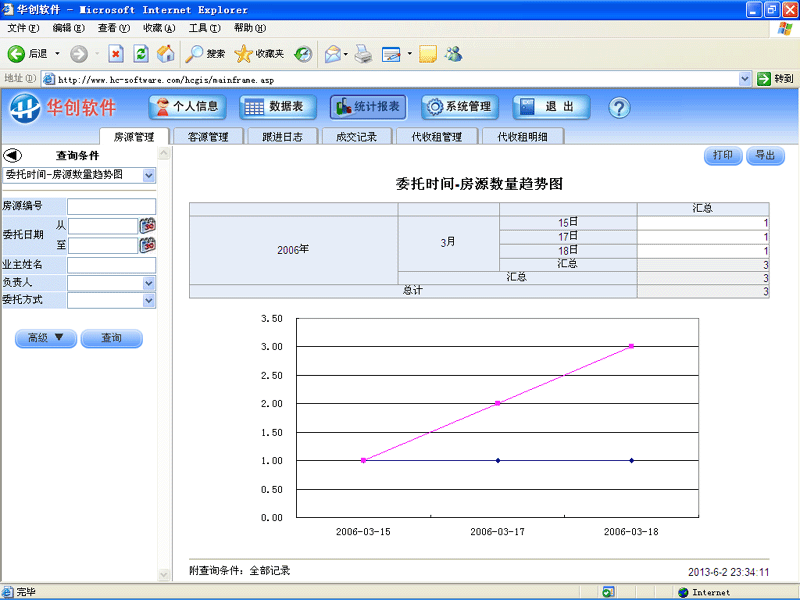The height and width of the screenshot is (600, 800).
Task: Open the 委托方式 dropdown
Action: click(148, 301)
